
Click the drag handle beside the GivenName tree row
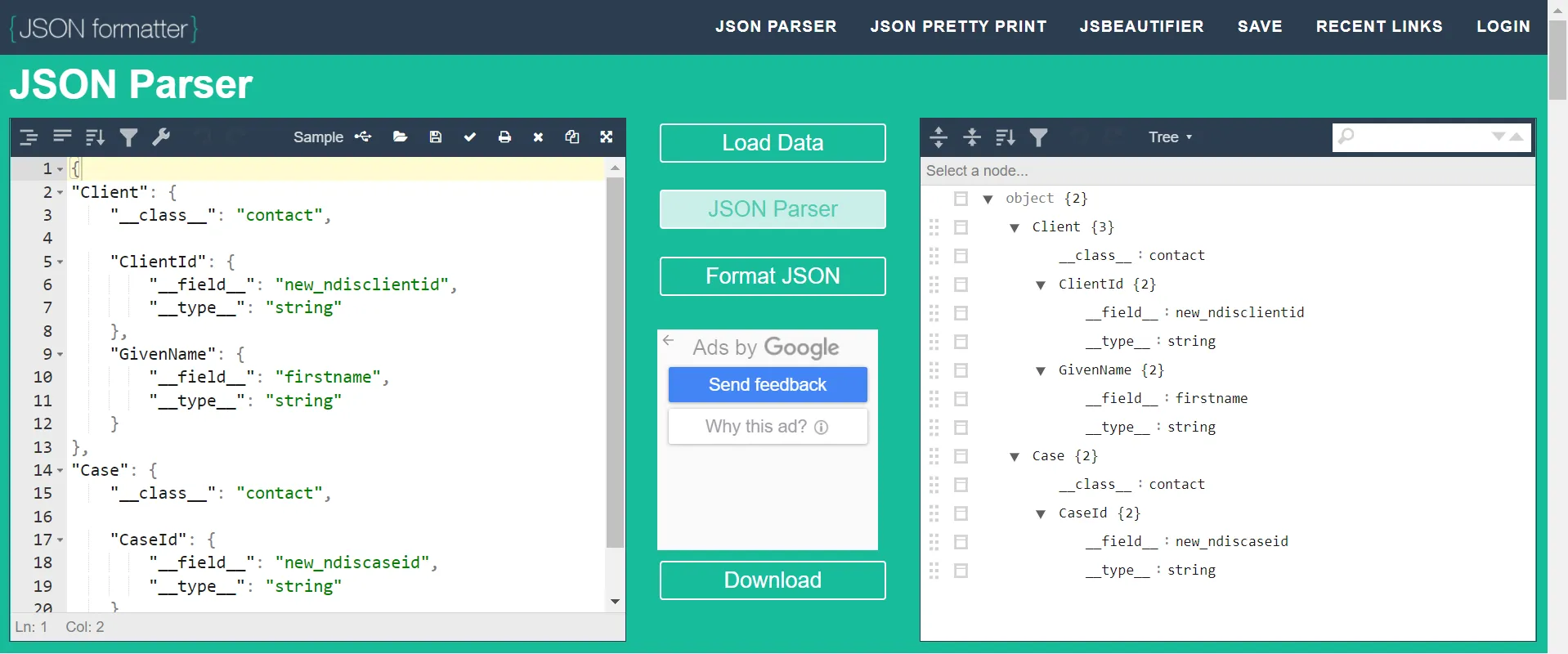point(934,370)
